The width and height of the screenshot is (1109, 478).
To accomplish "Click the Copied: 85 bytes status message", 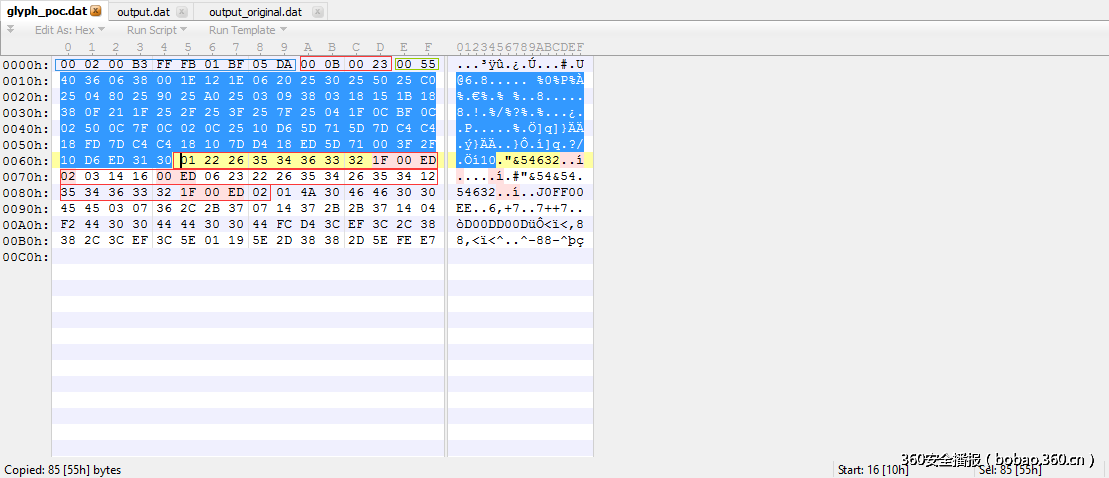I will (x=63, y=469).
